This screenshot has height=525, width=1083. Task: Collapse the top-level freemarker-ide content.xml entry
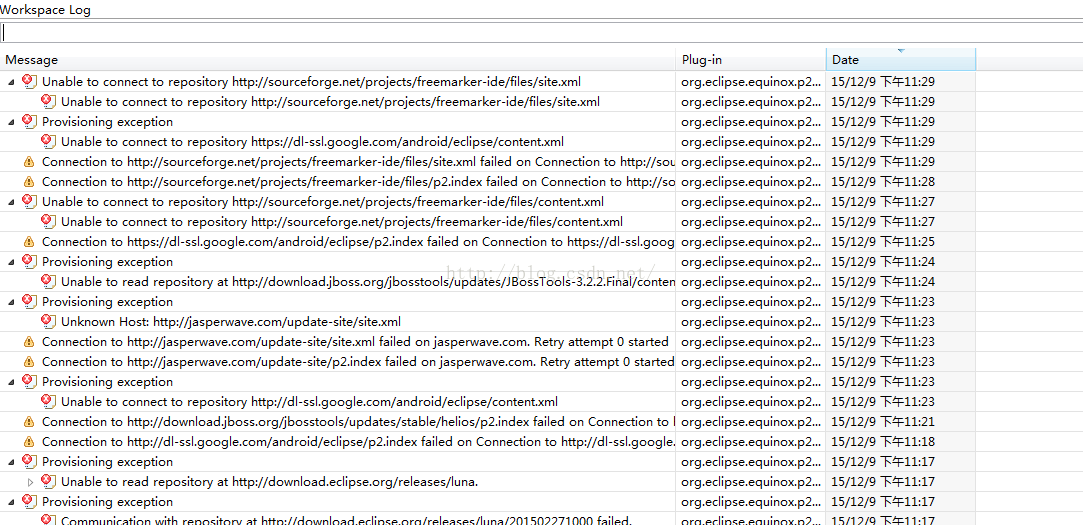[x=11, y=202]
